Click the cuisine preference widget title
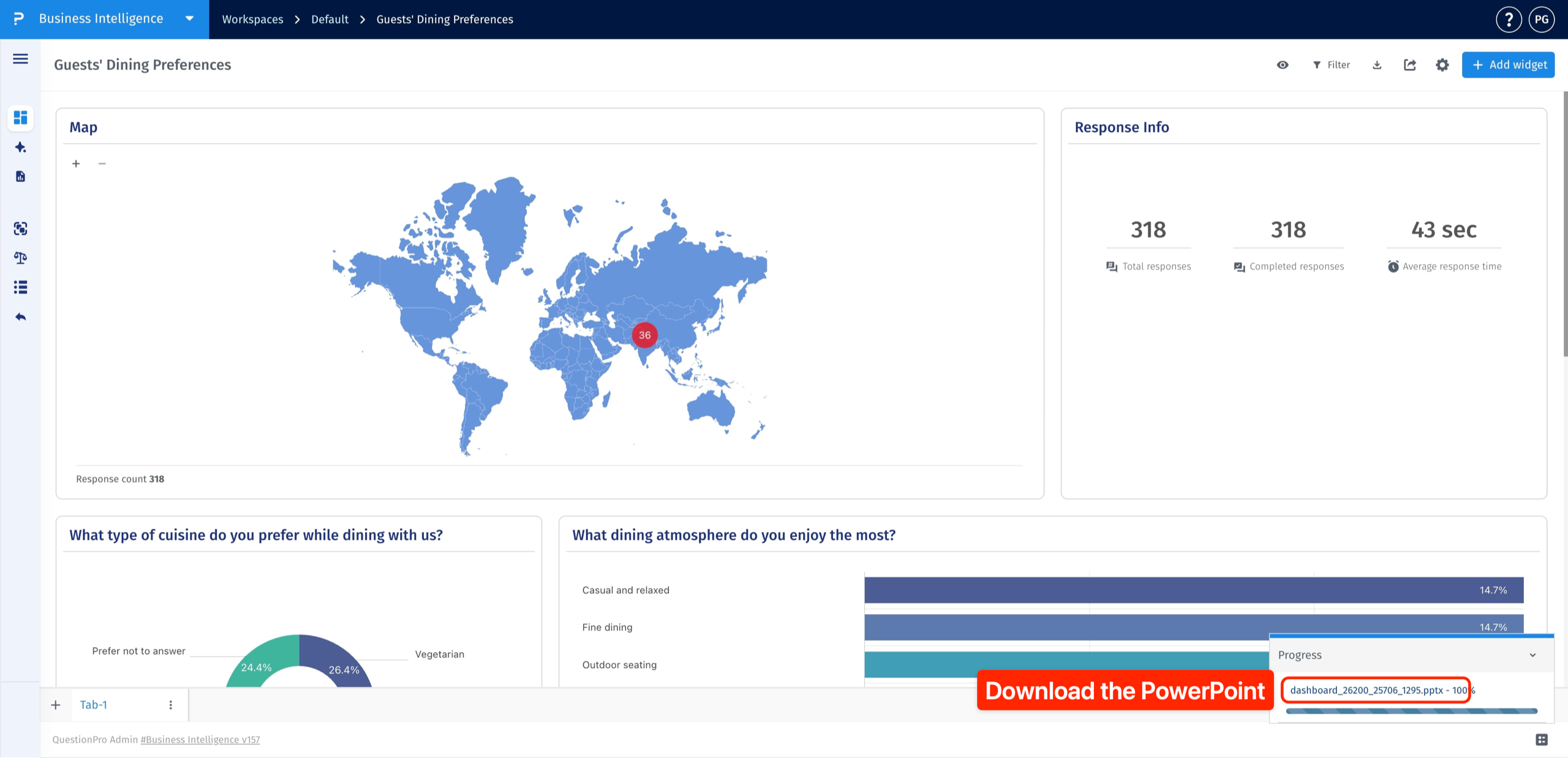The width and height of the screenshot is (1568, 758). pos(256,535)
